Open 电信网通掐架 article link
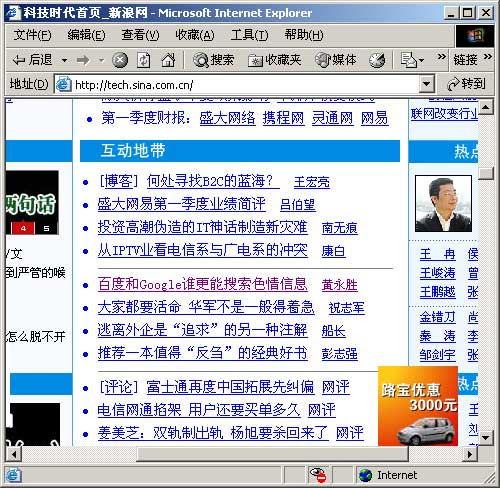500x488 pixels. [199, 410]
